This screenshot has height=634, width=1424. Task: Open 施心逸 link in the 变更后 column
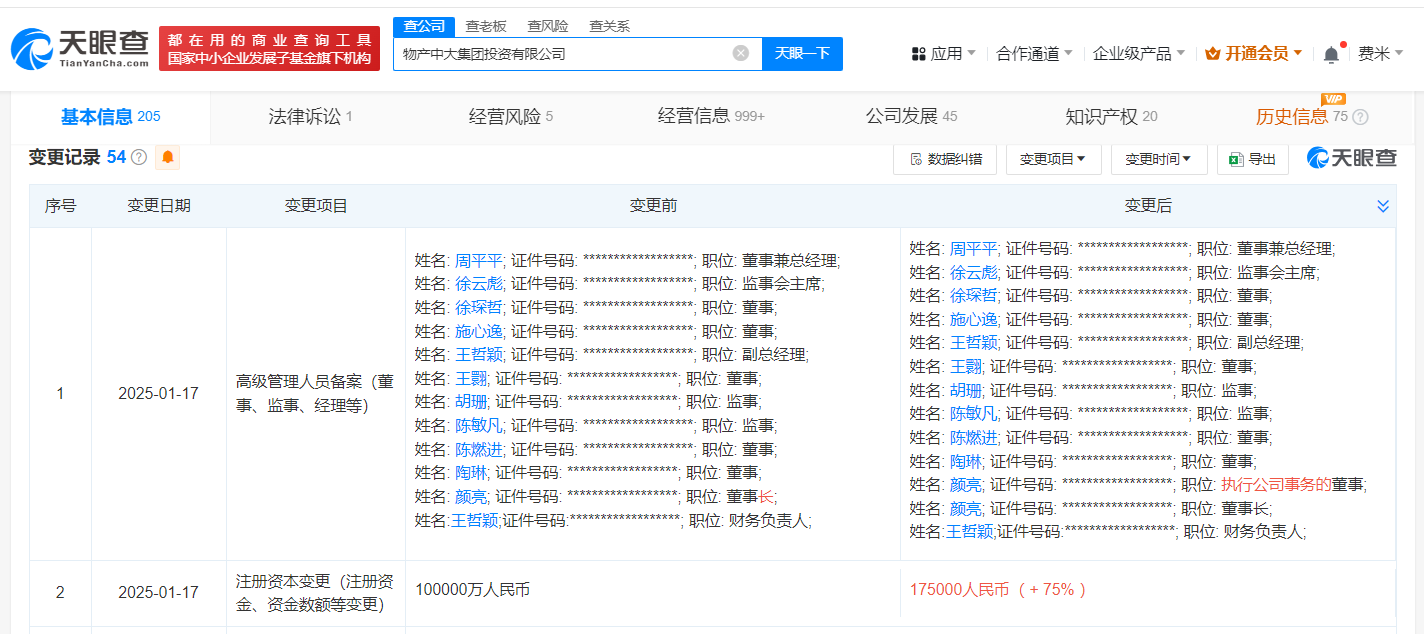[974, 319]
